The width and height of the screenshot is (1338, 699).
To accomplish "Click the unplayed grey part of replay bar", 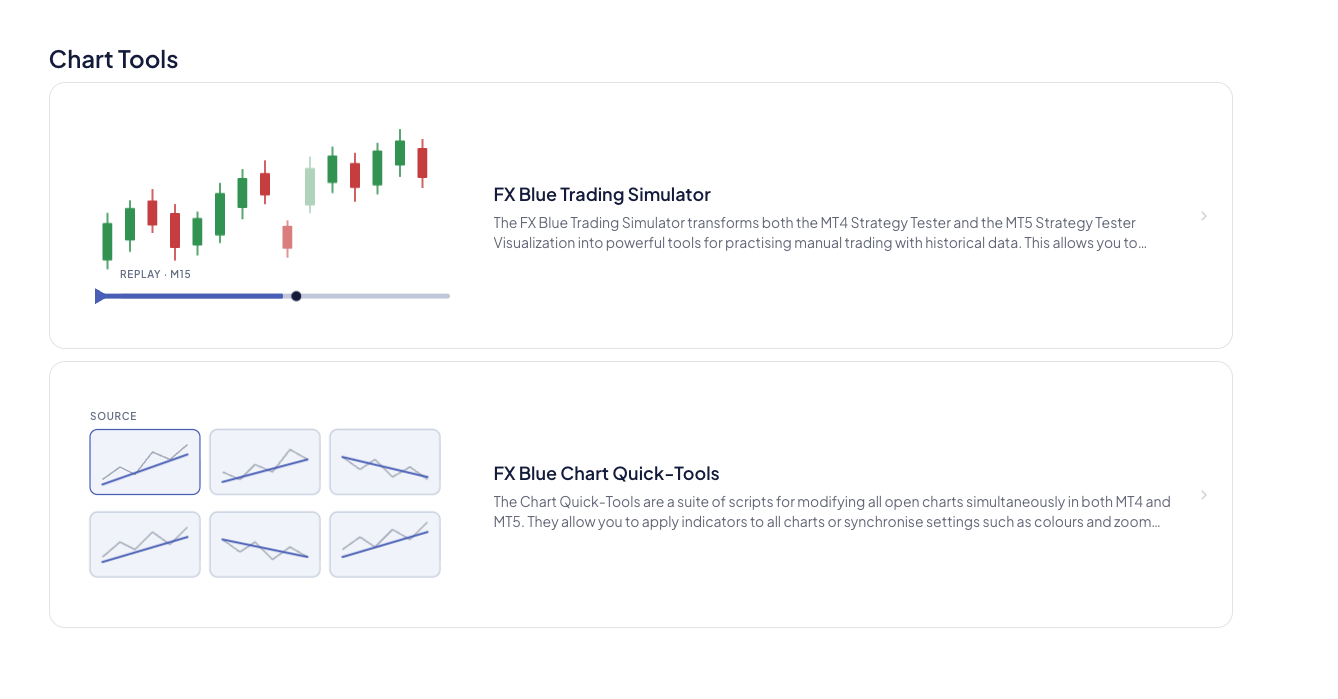I will coord(376,296).
